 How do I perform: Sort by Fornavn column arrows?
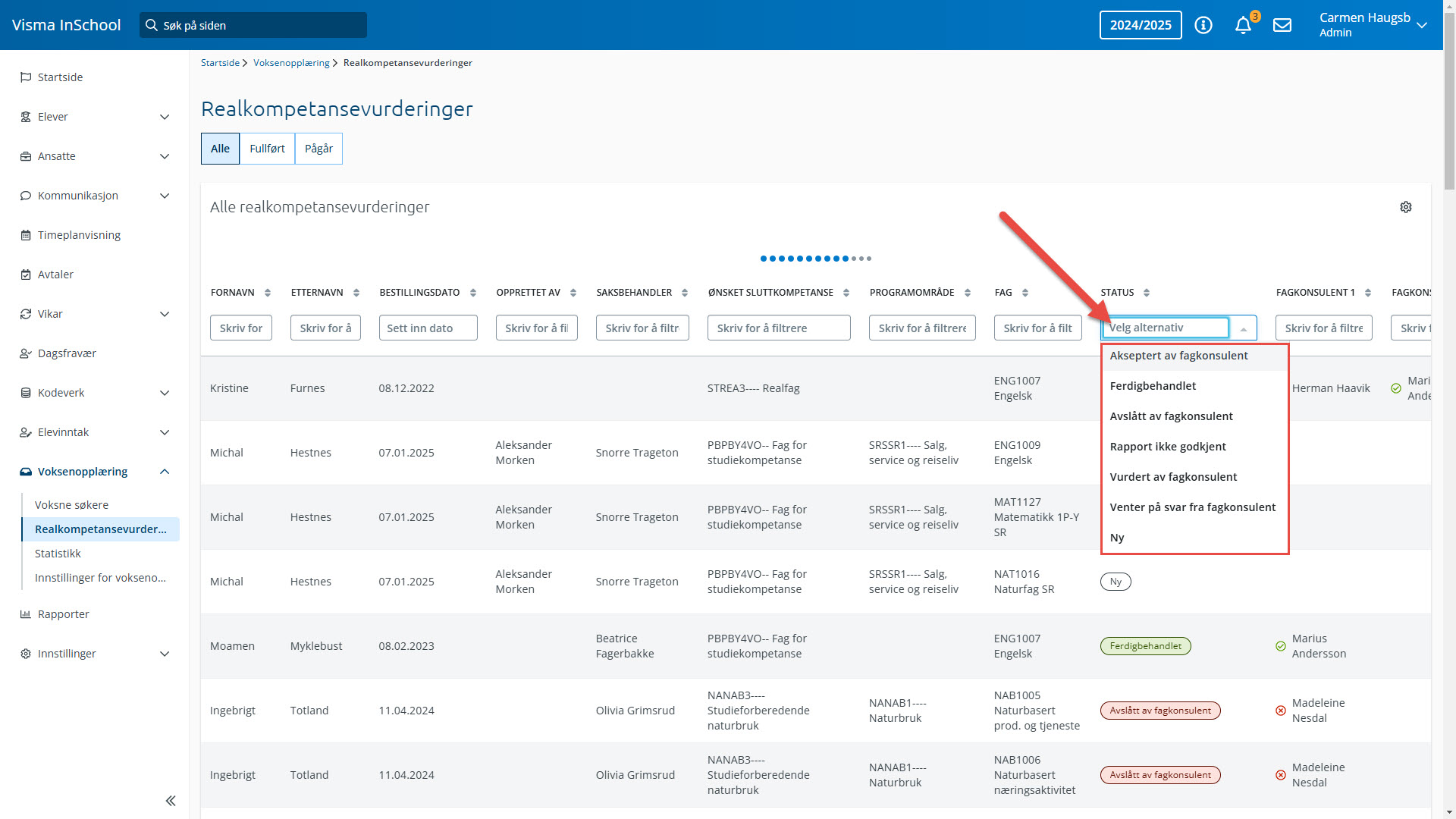coord(268,293)
